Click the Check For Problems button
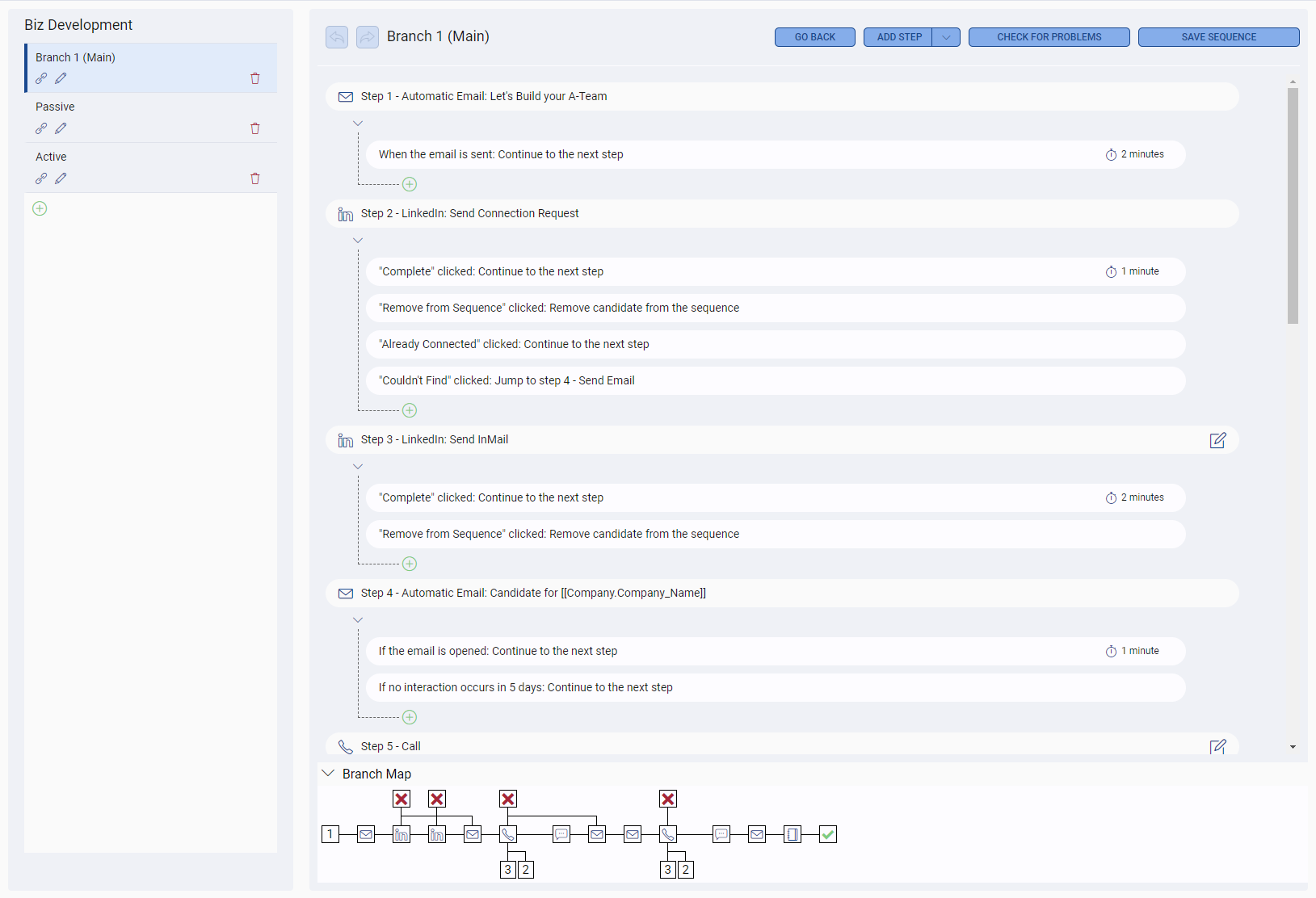This screenshot has width=1316, height=898. [1048, 36]
